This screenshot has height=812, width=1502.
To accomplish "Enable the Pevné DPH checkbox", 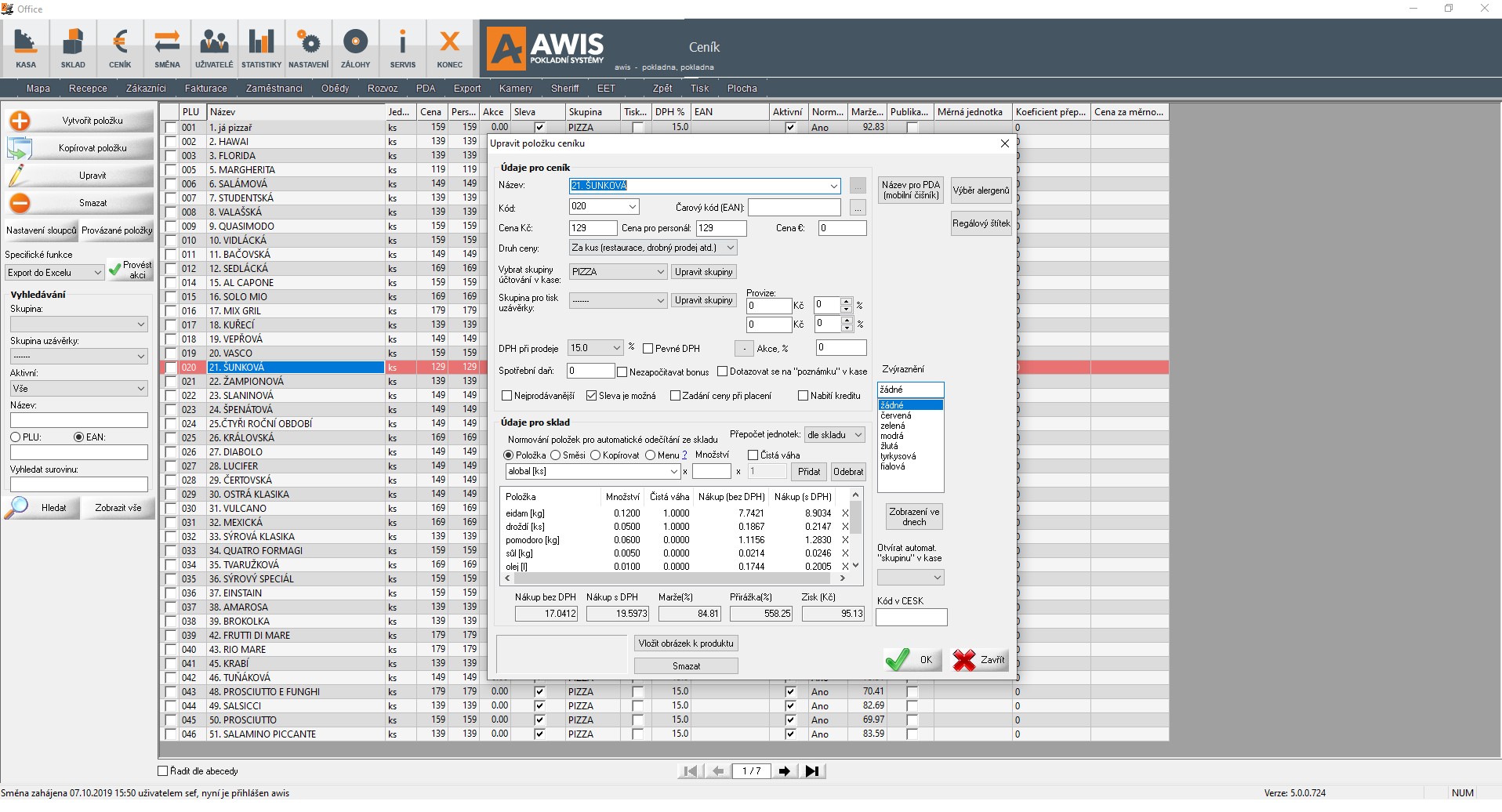I will pyautogui.click(x=648, y=349).
